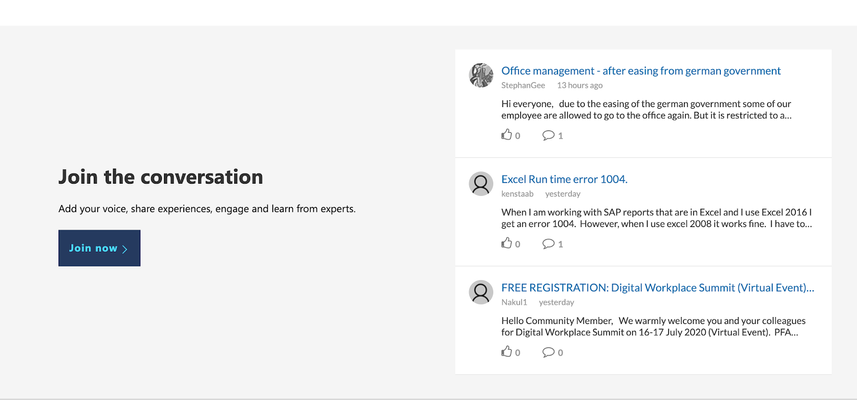Click StephanGee's profile avatar
The height and width of the screenshot is (400, 857).
(481, 75)
